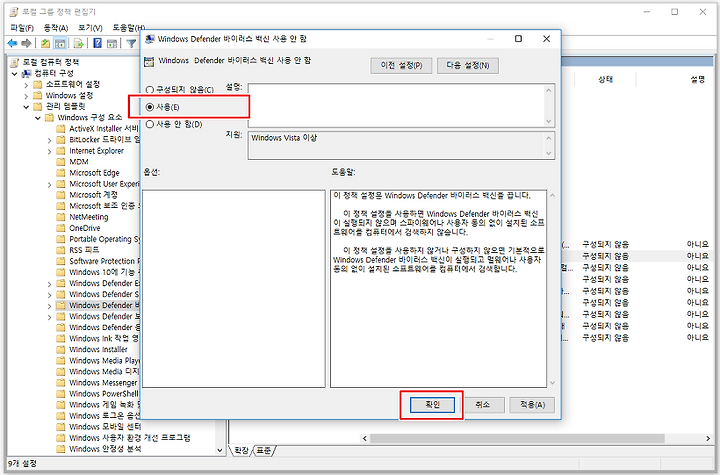Image resolution: width=720 pixels, height=475 pixels.
Task: Click the 설명 column header in the list
Action: (697, 79)
